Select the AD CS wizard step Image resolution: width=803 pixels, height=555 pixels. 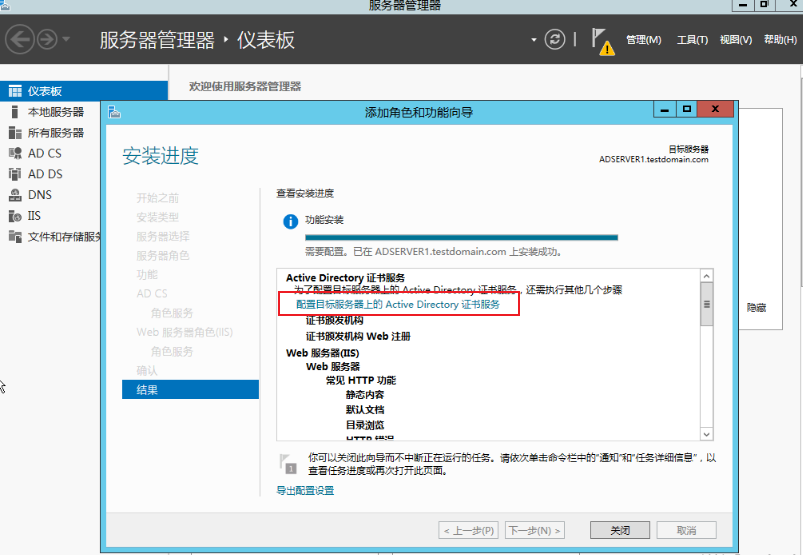152,293
